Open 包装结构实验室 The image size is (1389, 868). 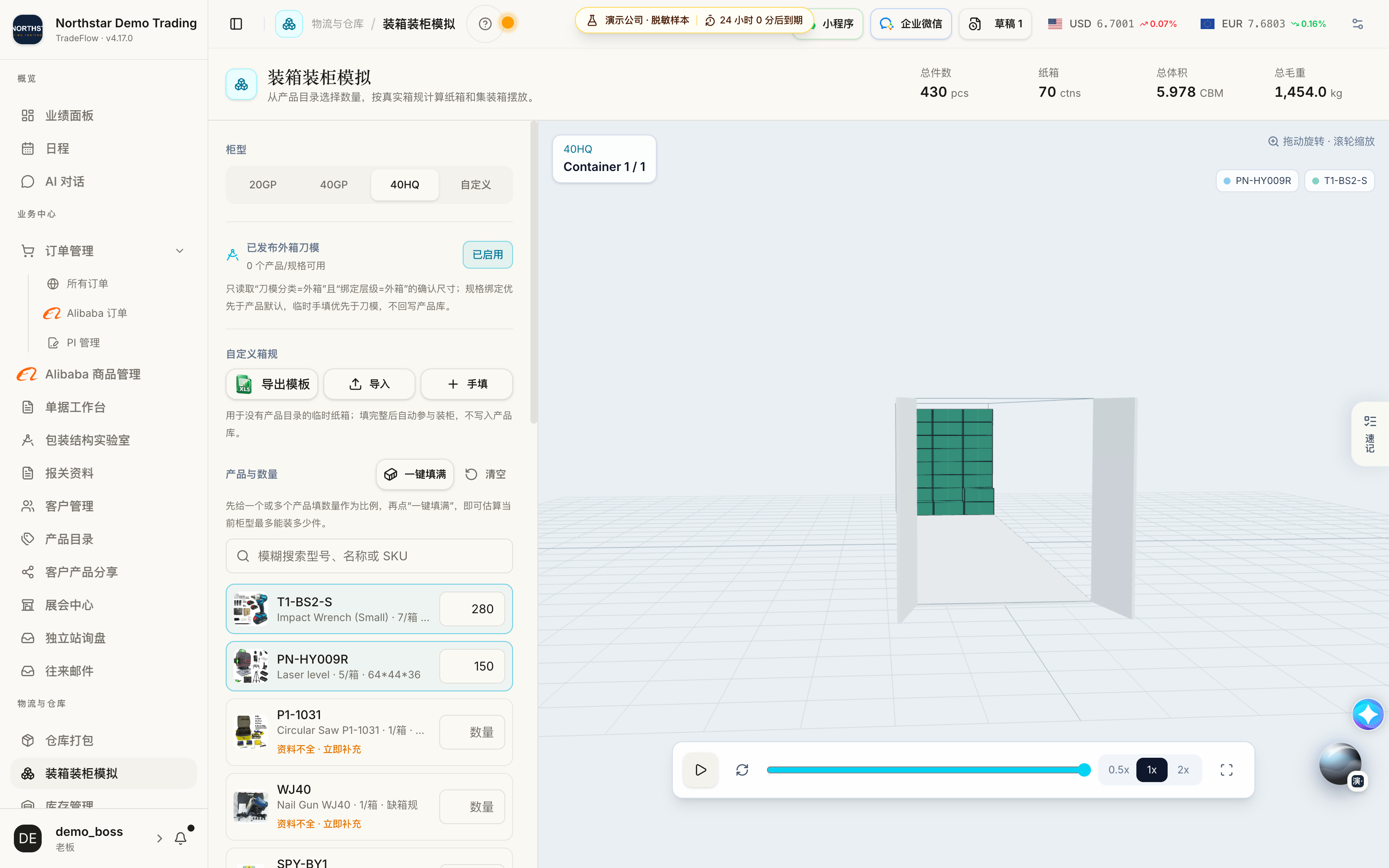click(103, 441)
